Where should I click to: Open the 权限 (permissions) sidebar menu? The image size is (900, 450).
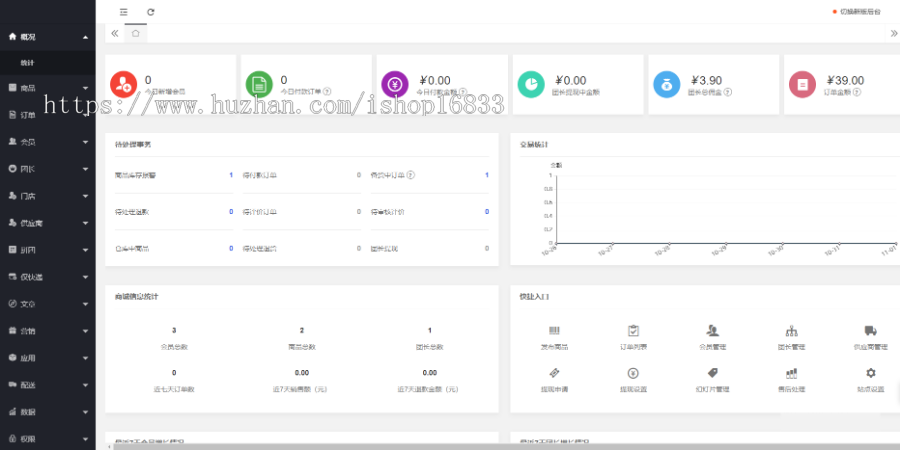48,439
